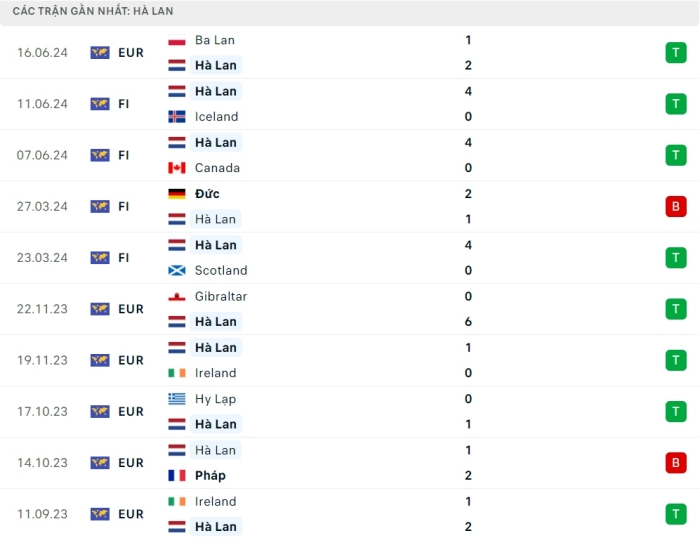The height and width of the screenshot is (538, 700).
Task: Click the Greece flag beside Hy Lạp
Action: click(177, 399)
